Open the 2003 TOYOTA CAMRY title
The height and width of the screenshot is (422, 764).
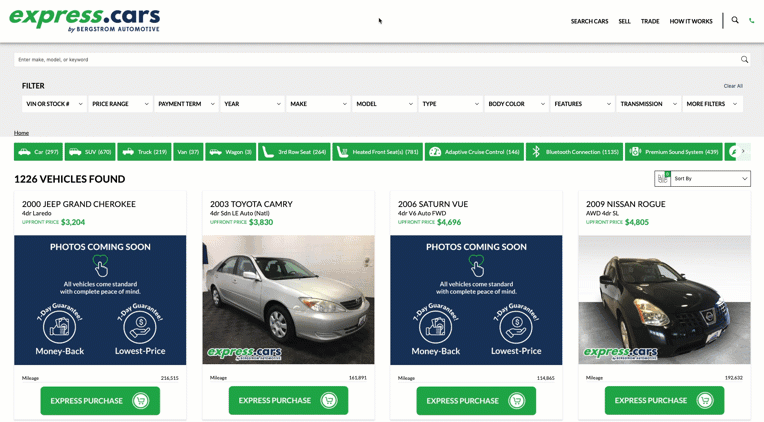pyautogui.click(x=251, y=204)
